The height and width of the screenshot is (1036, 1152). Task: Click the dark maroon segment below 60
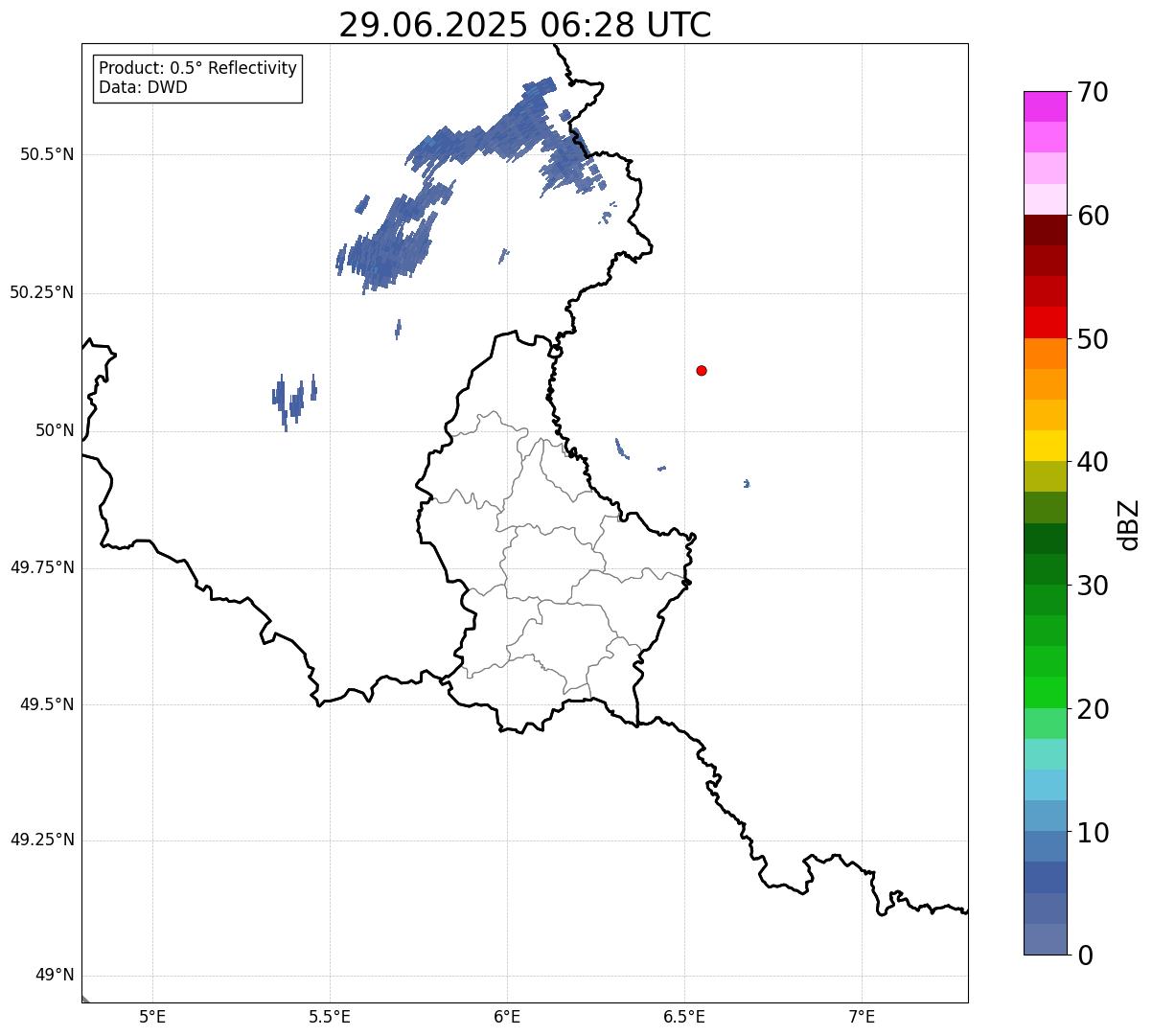click(x=1046, y=230)
